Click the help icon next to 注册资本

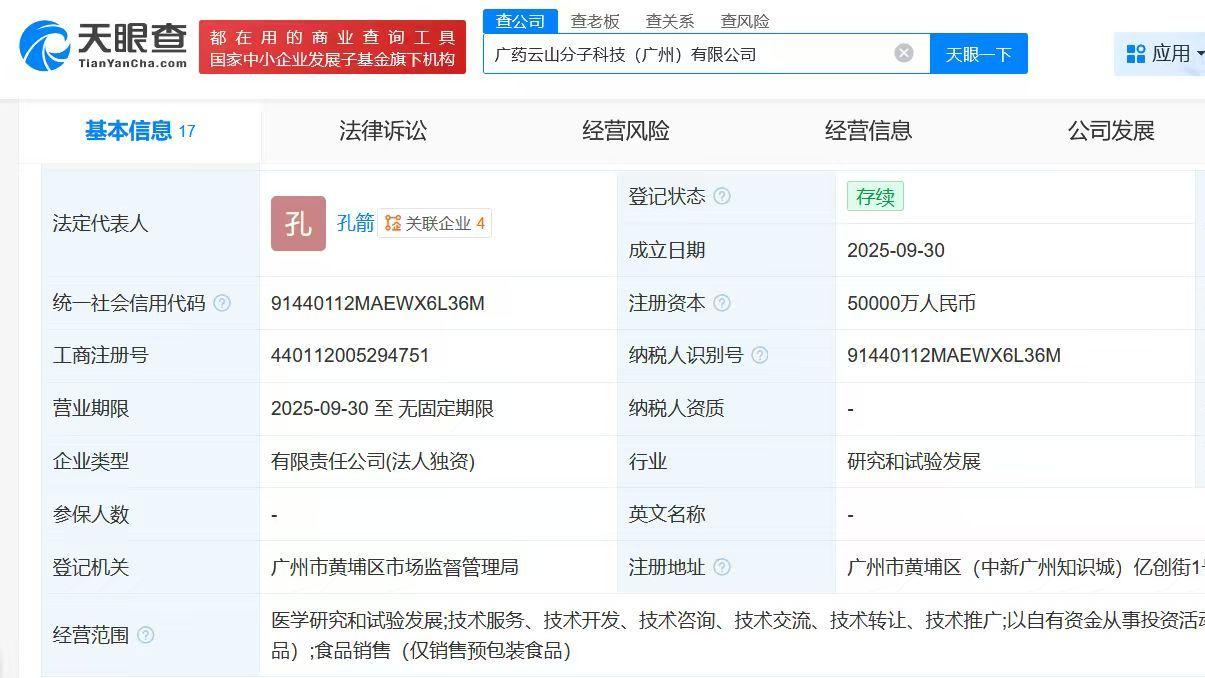722,303
